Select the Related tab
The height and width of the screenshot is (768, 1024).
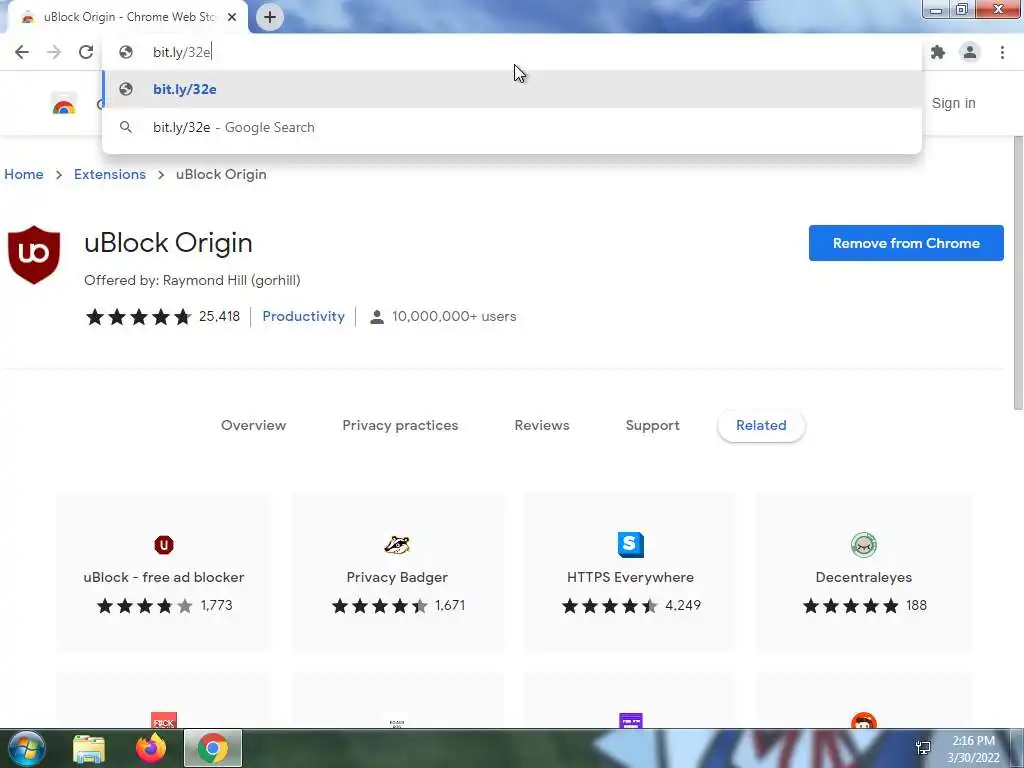pos(761,425)
